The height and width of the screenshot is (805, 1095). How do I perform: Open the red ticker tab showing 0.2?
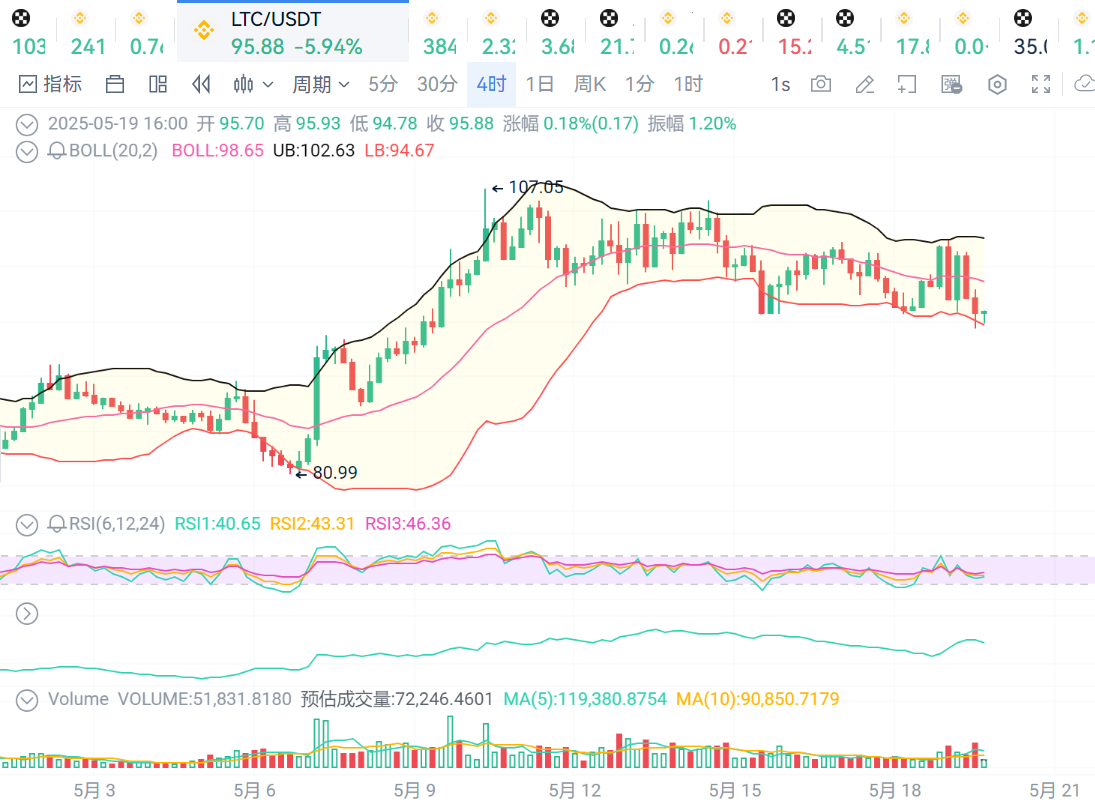735,32
